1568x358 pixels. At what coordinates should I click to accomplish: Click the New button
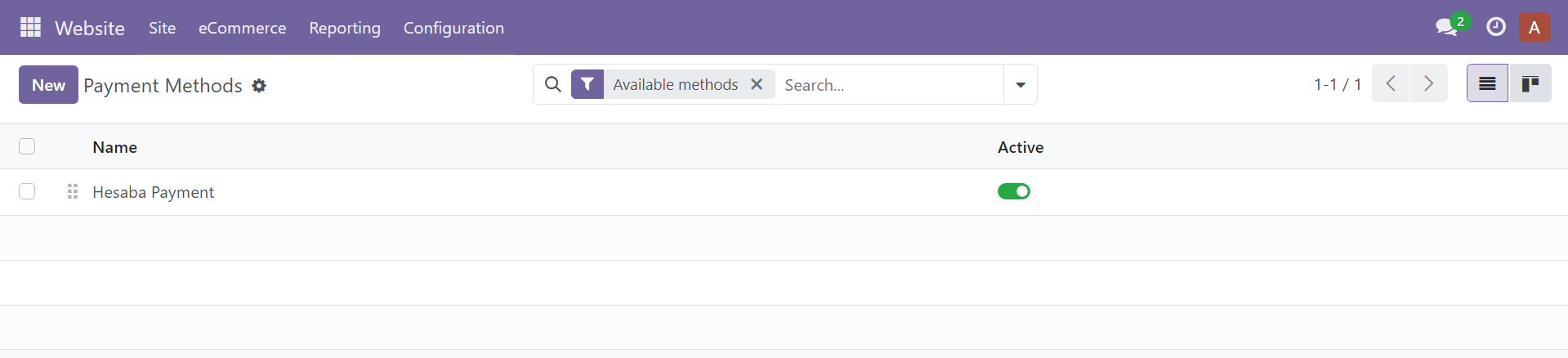[x=48, y=85]
